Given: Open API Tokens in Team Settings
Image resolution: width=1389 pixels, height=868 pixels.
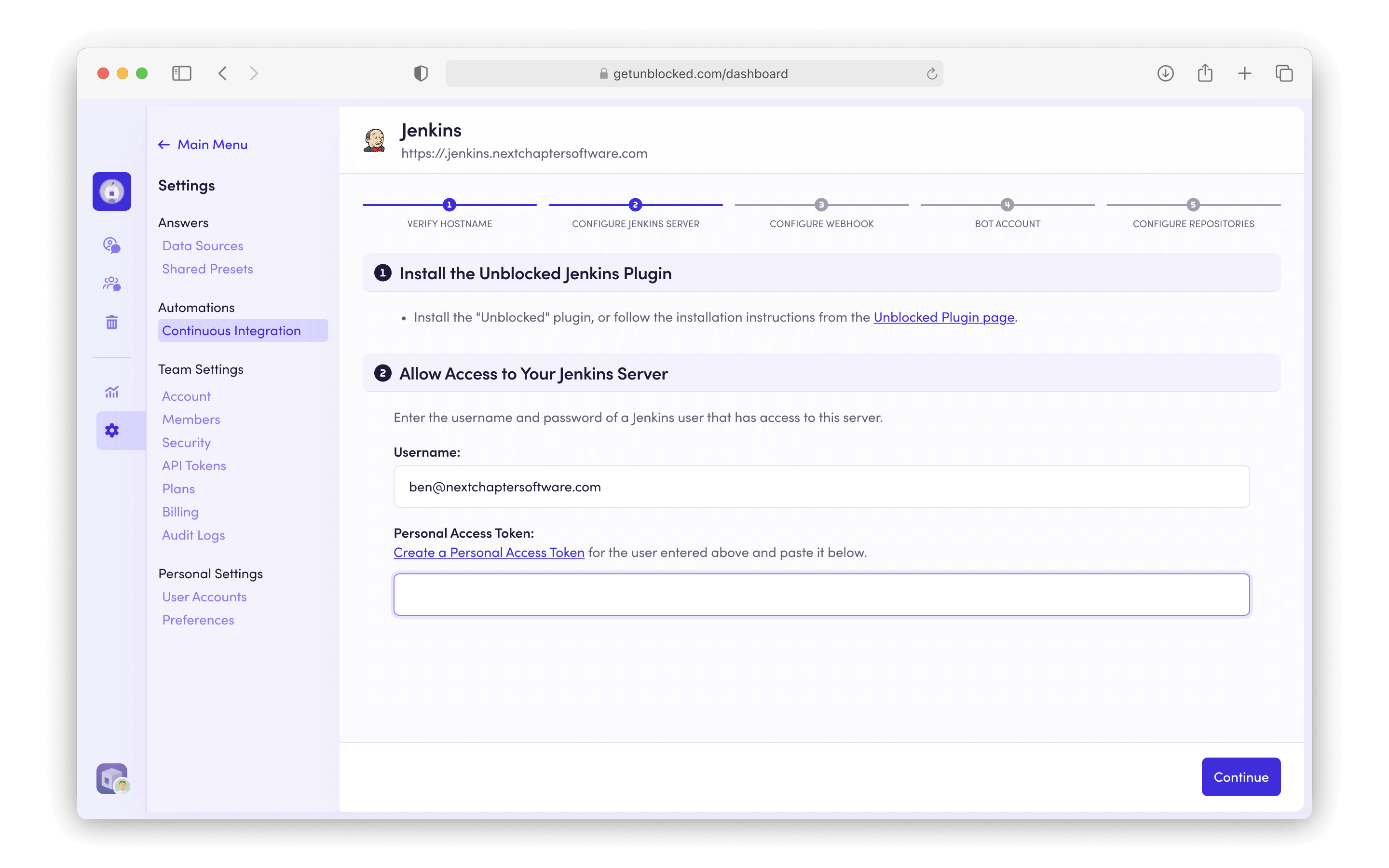Looking at the screenshot, I should click(194, 465).
